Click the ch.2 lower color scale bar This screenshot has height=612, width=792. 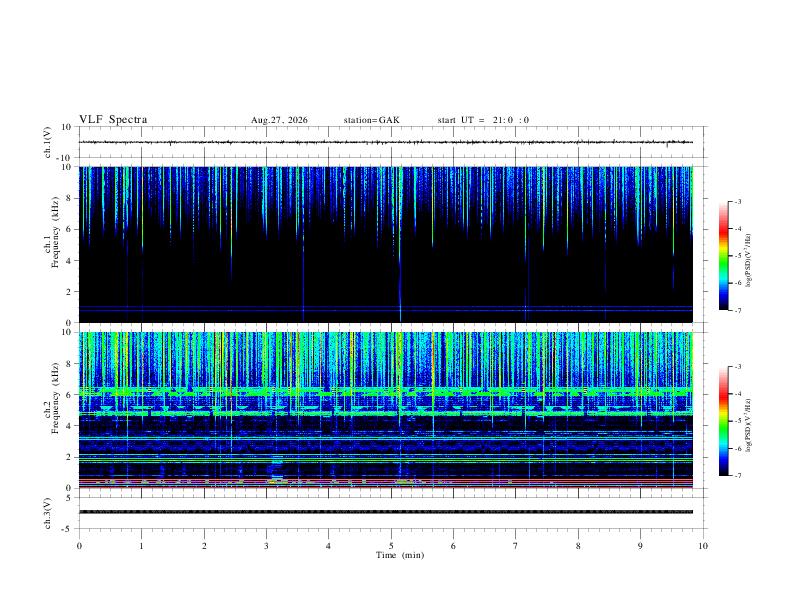[x=723, y=421]
